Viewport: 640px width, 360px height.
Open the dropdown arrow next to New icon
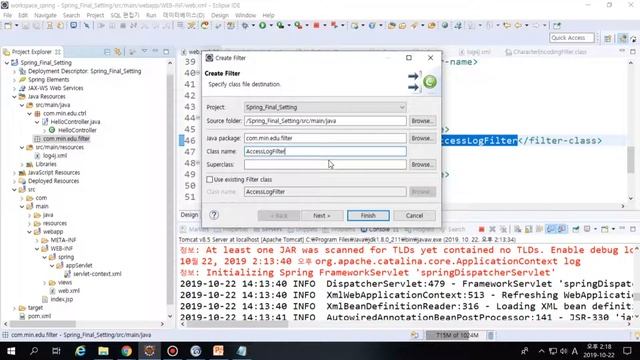[17, 26]
